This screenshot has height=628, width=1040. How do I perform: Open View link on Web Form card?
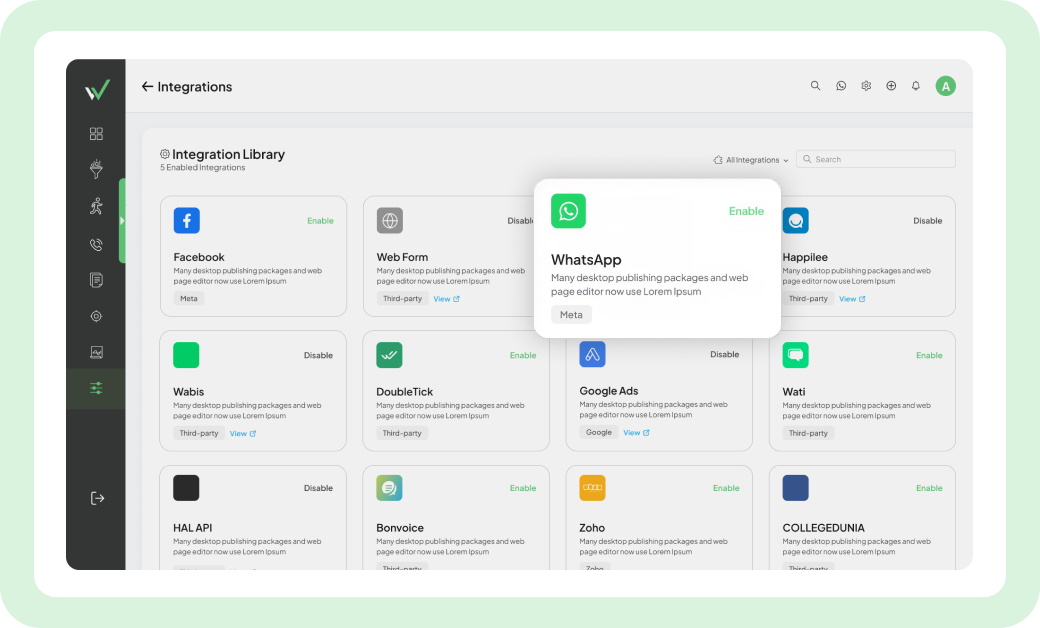(x=446, y=299)
